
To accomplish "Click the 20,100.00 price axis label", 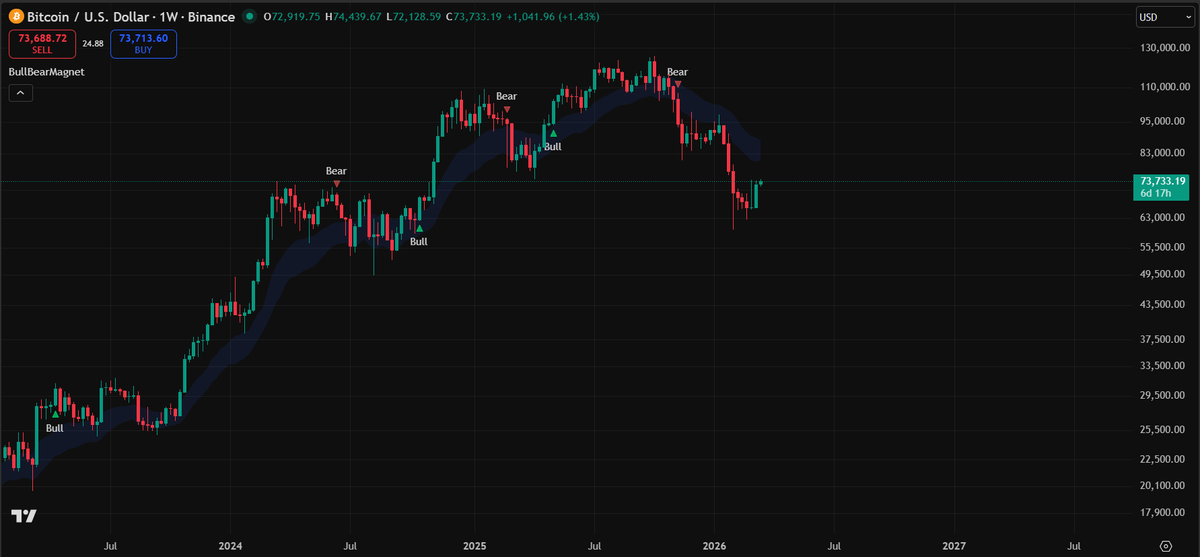I will (x=1161, y=486).
